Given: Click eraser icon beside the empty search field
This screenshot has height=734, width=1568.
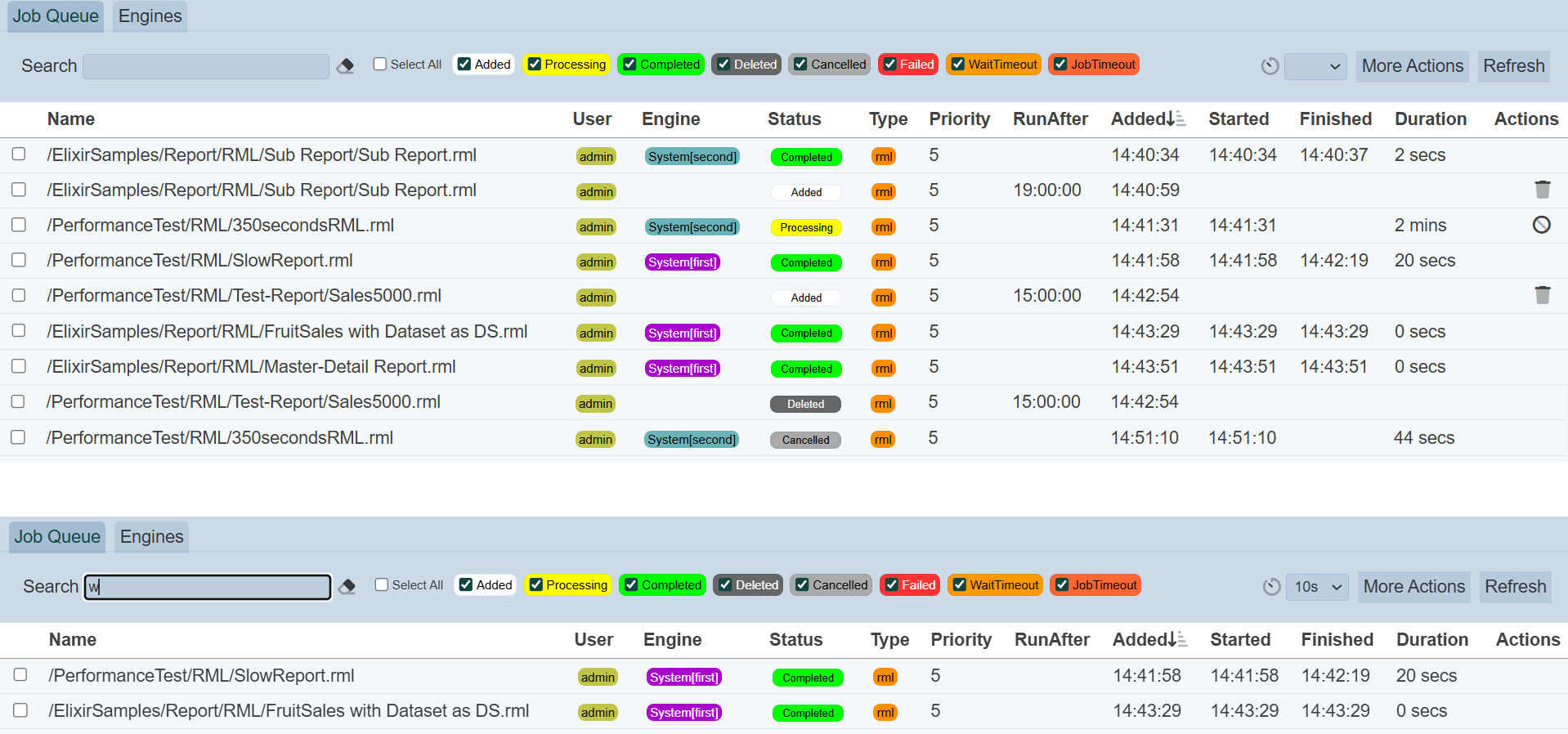Looking at the screenshot, I should coord(345,66).
